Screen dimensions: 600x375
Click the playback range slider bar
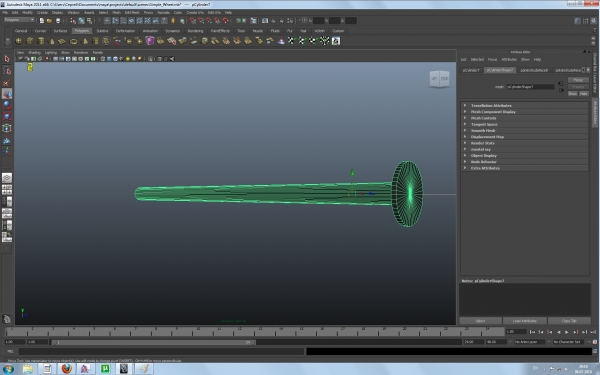click(x=153, y=342)
